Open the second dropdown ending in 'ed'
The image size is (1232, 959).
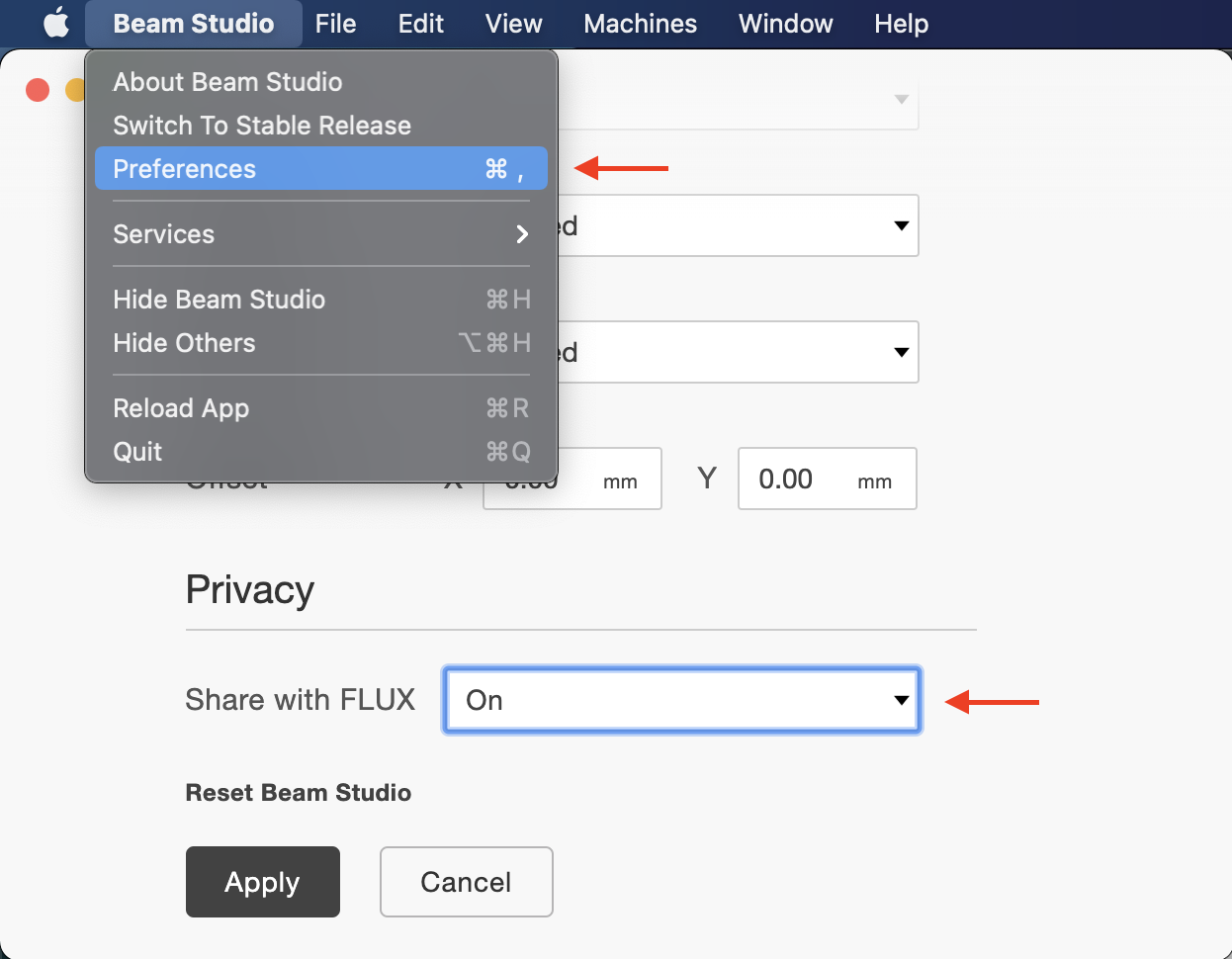click(x=738, y=225)
